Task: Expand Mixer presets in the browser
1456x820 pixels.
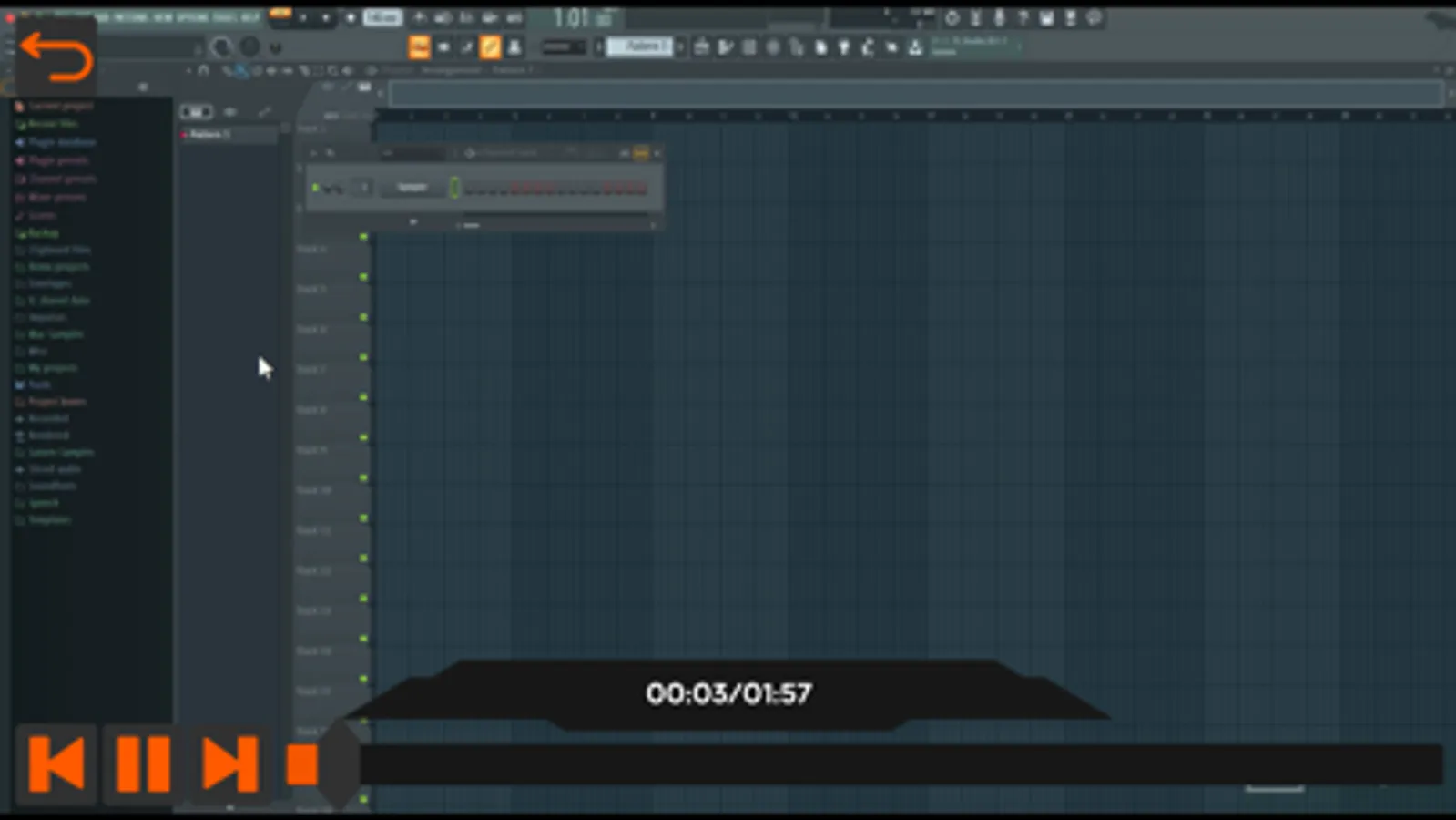Action: 51,197
